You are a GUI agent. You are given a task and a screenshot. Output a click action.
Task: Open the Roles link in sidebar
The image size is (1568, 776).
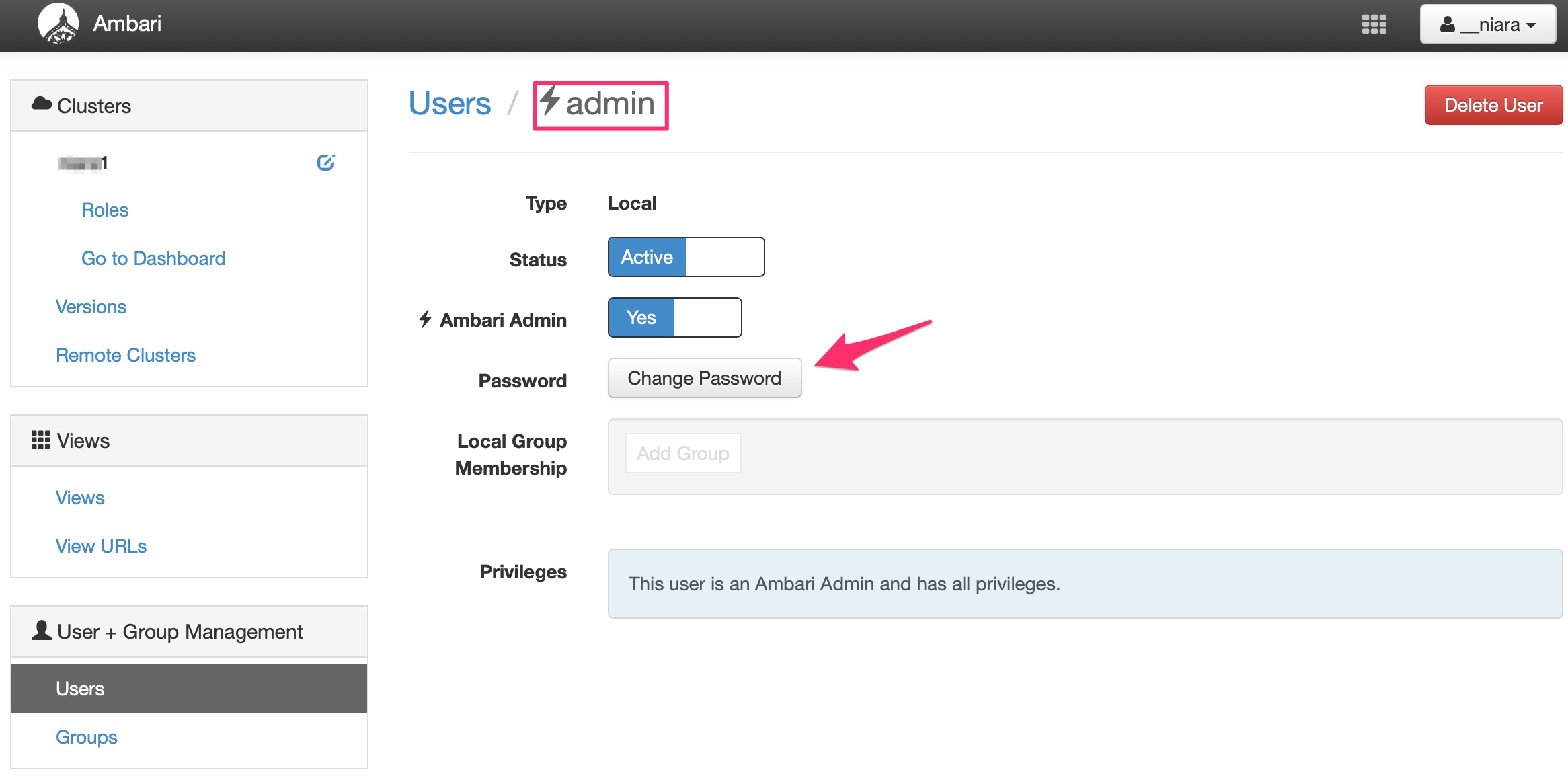point(105,210)
